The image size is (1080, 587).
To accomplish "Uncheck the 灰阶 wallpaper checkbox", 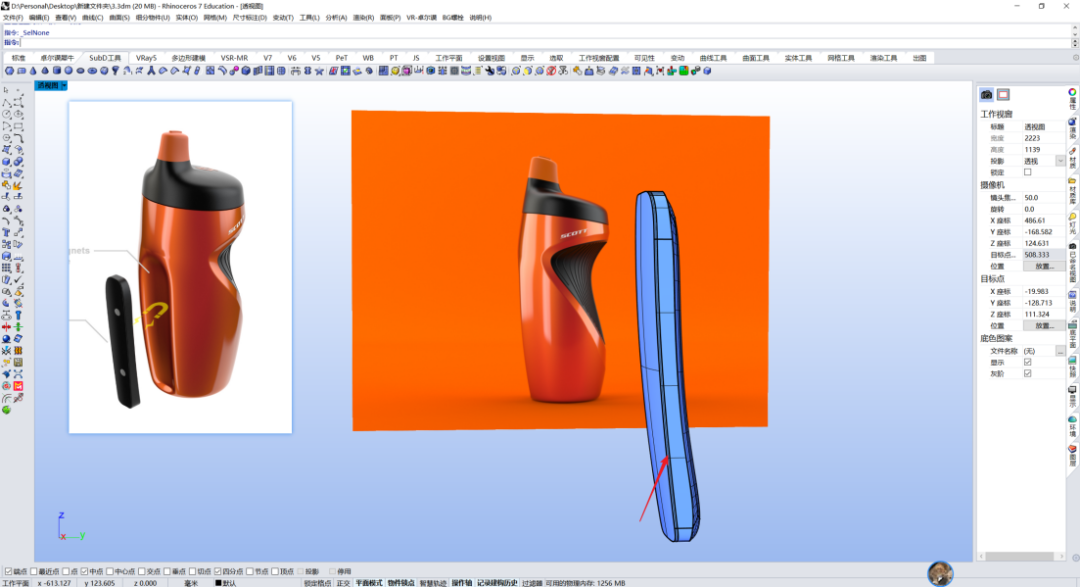I will (1028, 373).
